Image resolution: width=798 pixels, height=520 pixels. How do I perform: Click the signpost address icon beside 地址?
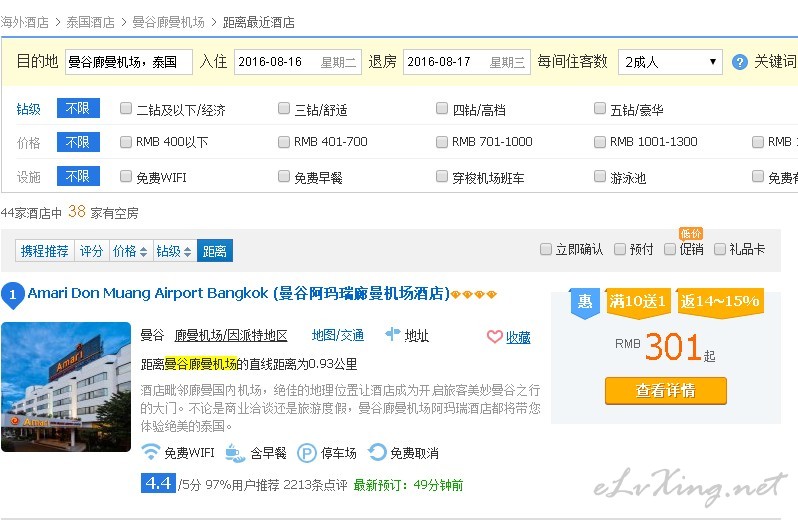click(x=392, y=334)
